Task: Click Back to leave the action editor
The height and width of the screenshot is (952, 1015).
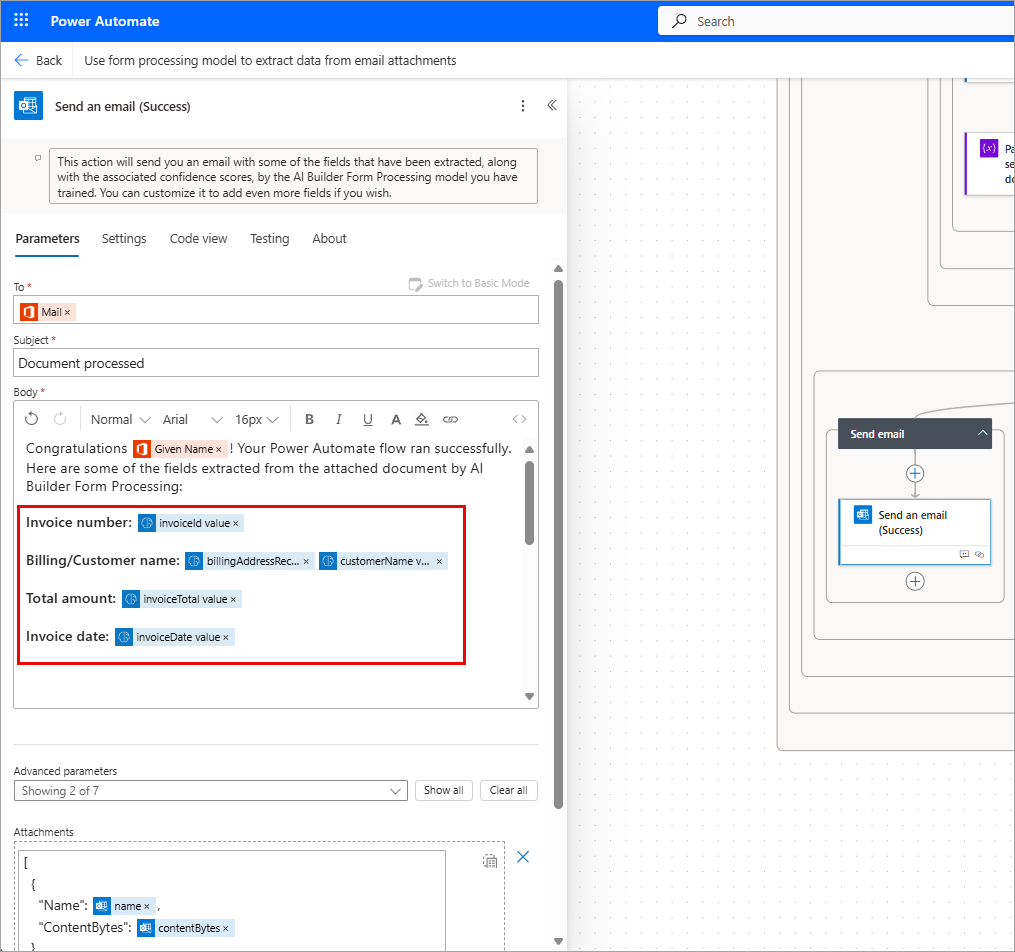Action: tap(38, 60)
